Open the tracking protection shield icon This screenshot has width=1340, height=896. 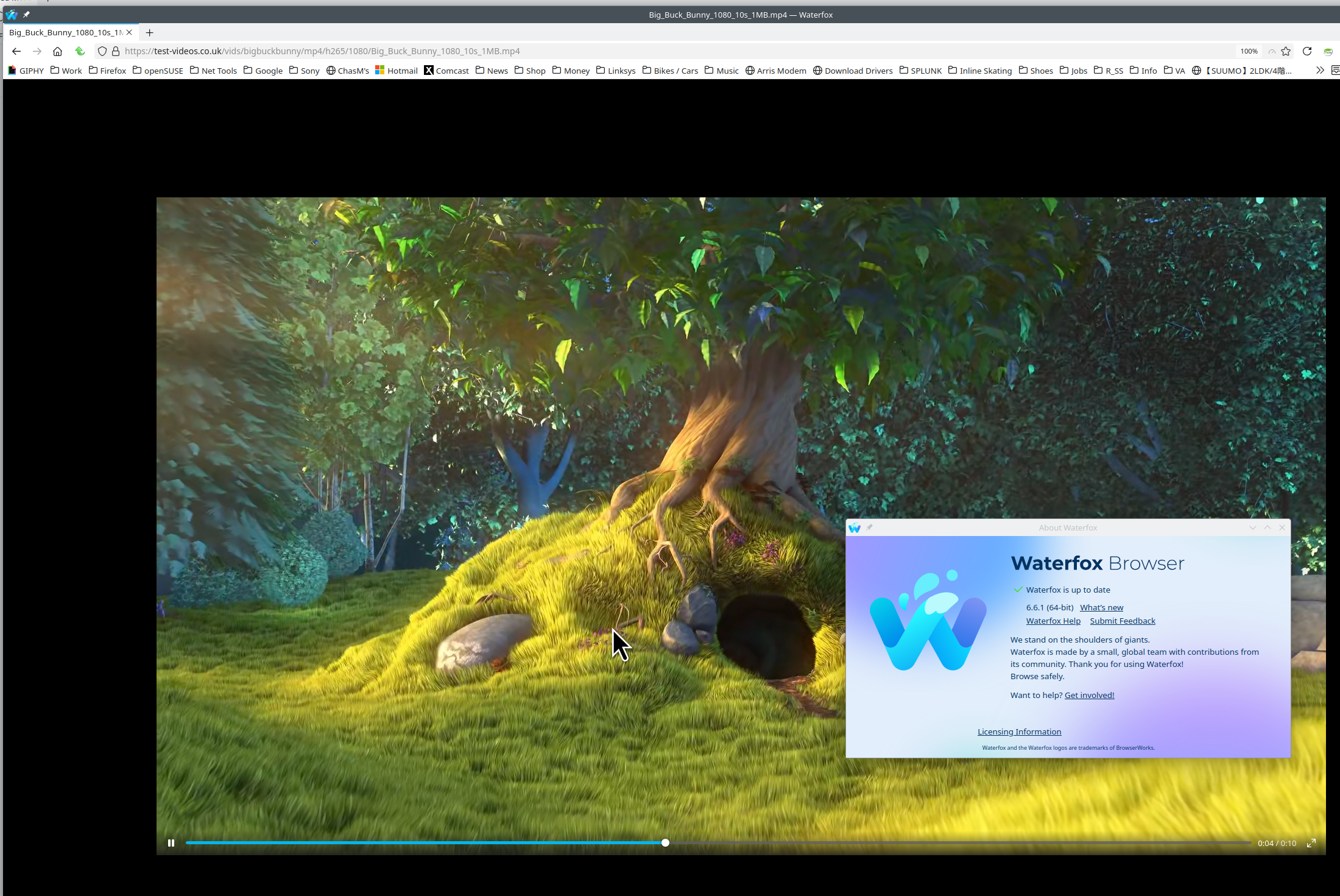[102, 51]
